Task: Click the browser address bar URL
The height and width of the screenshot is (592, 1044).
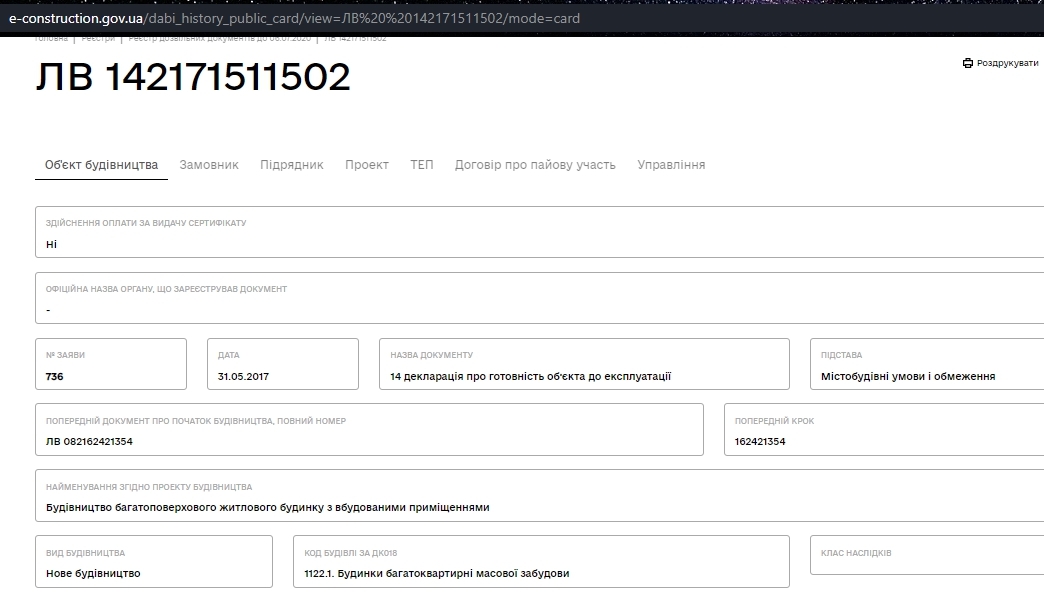Action: 294,19
